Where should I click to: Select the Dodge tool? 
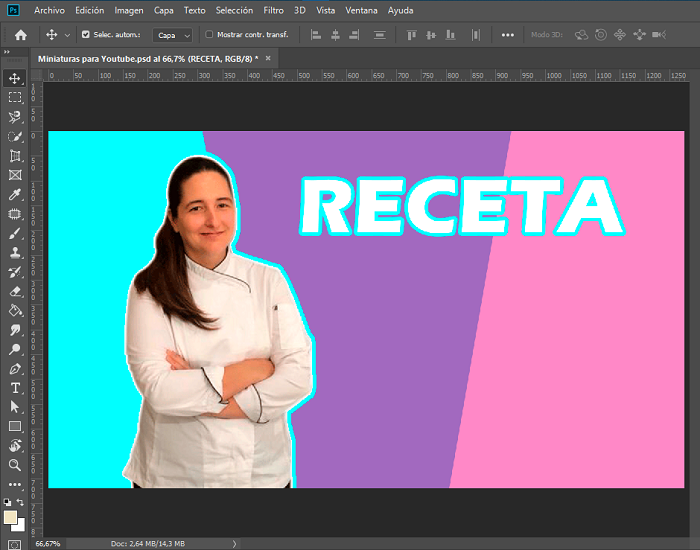[15, 349]
